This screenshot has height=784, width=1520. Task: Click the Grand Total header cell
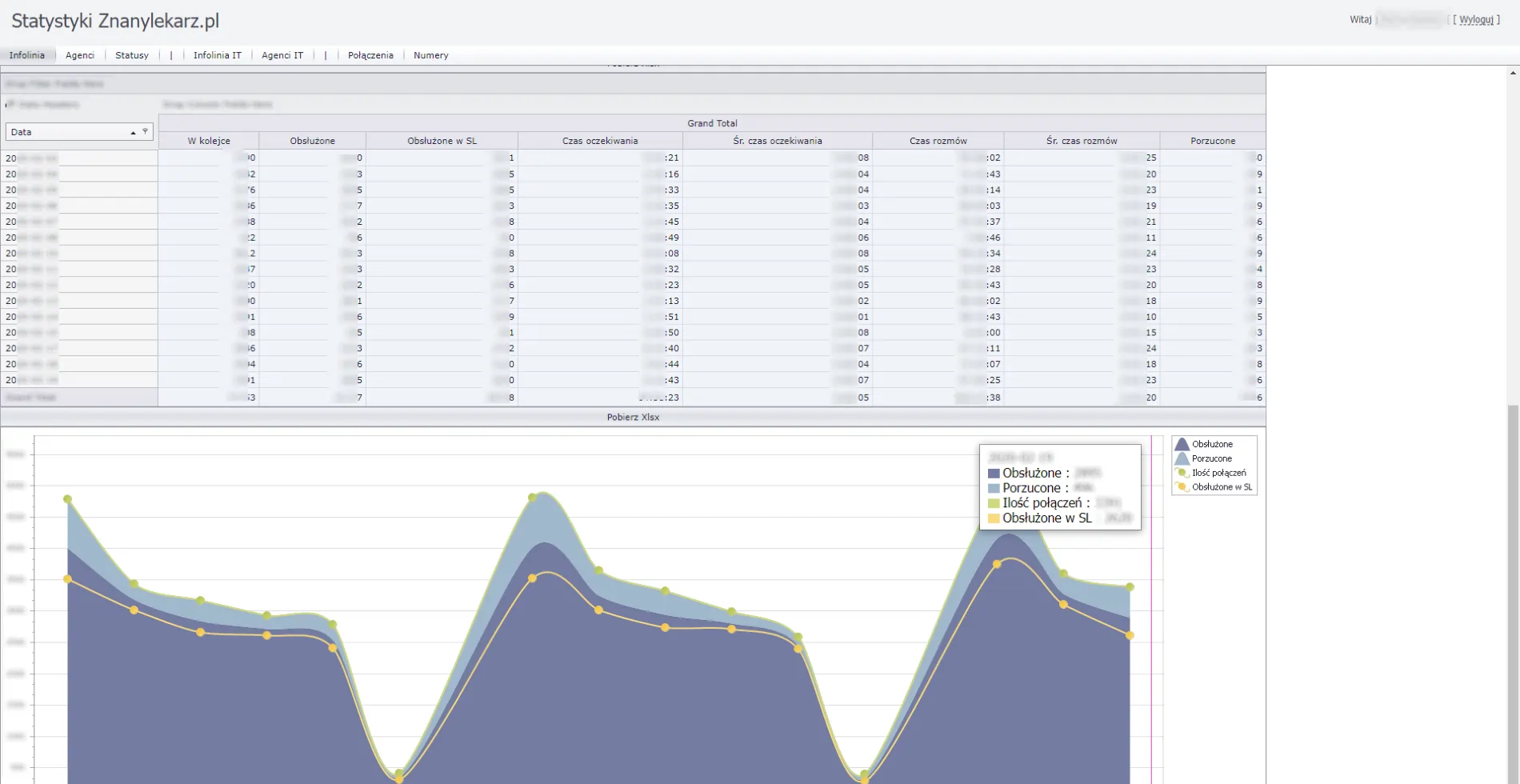(x=712, y=123)
